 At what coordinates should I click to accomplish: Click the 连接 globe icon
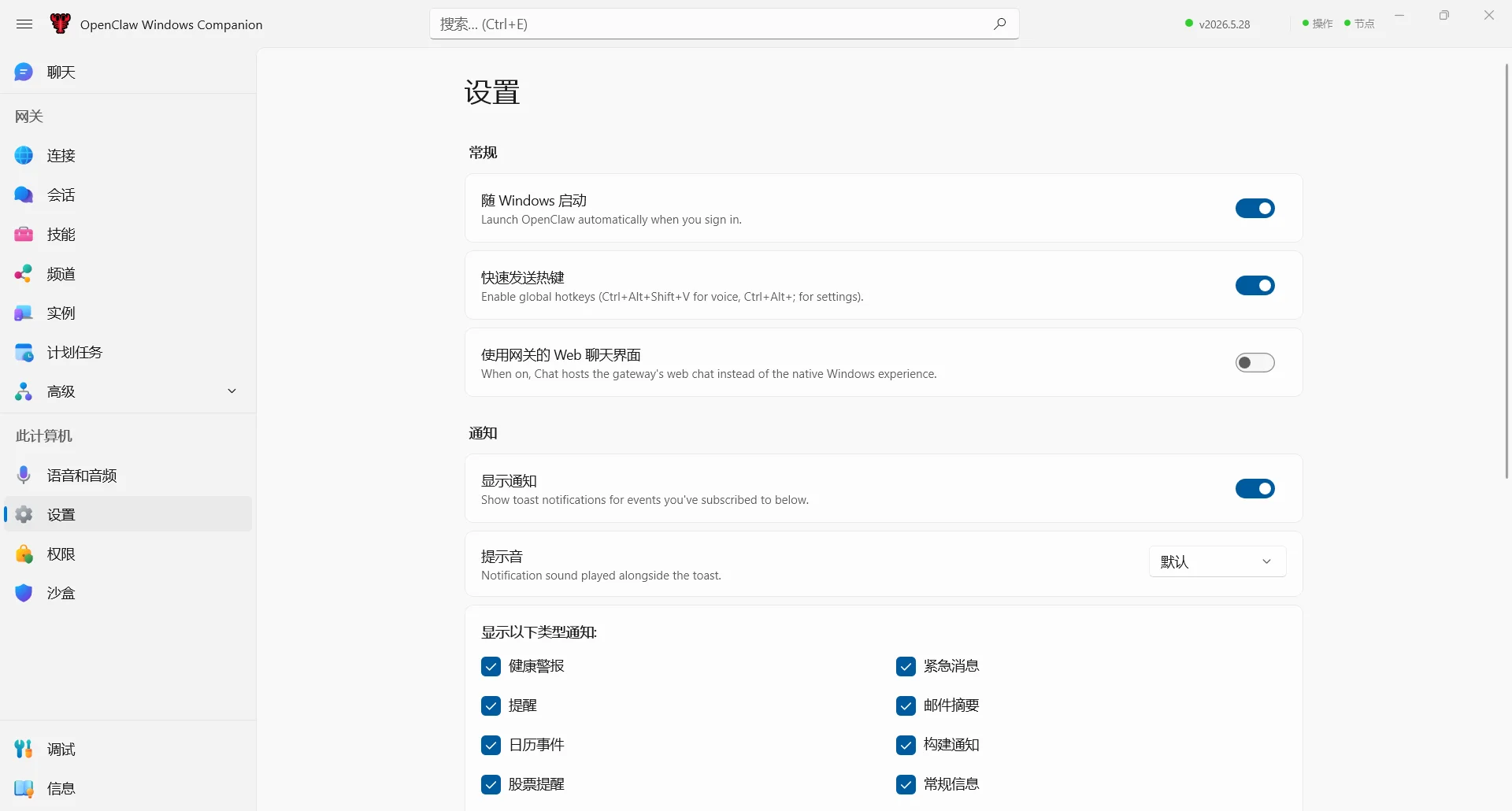click(x=24, y=156)
